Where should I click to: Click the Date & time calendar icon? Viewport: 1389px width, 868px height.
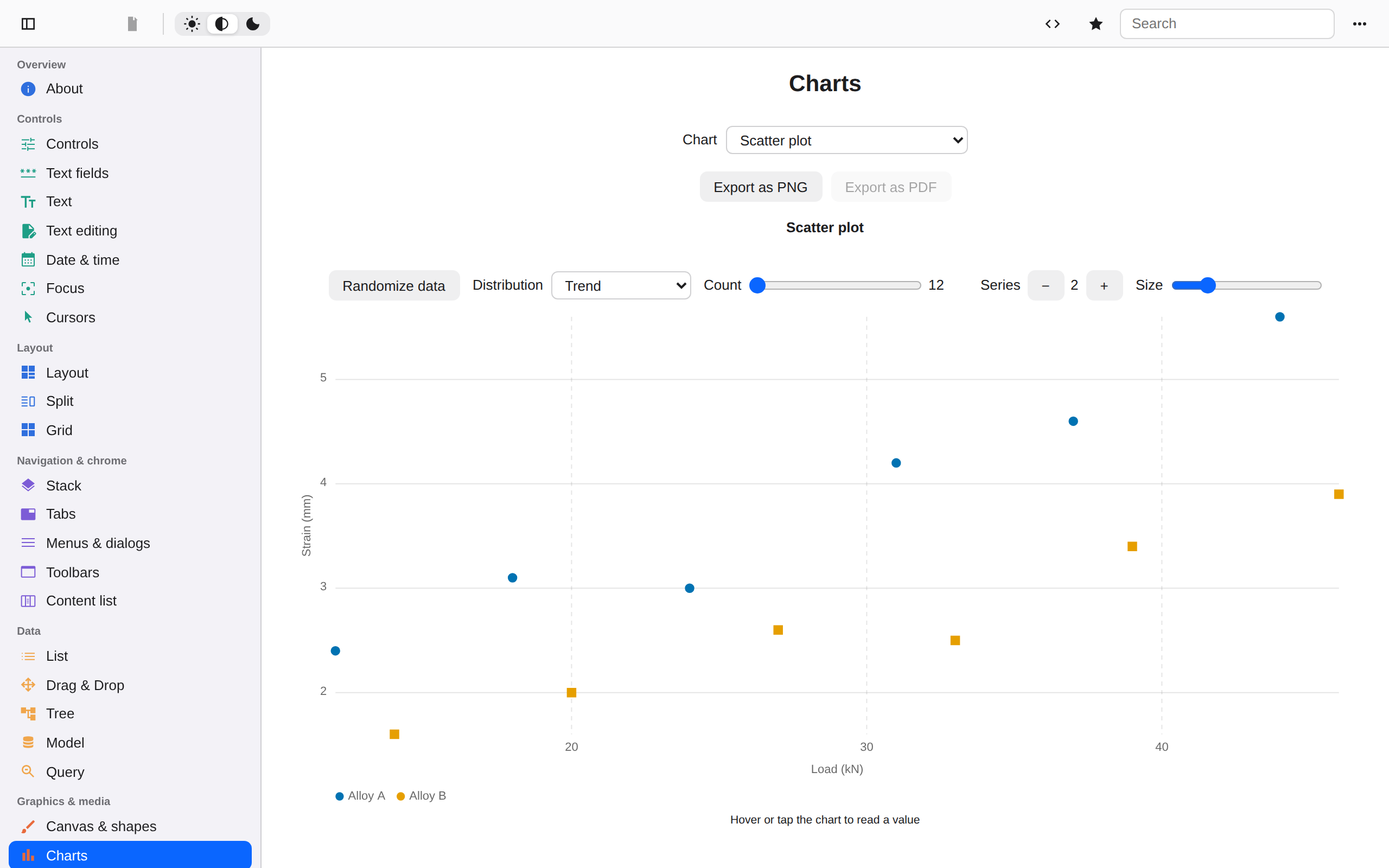pos(28,260)
